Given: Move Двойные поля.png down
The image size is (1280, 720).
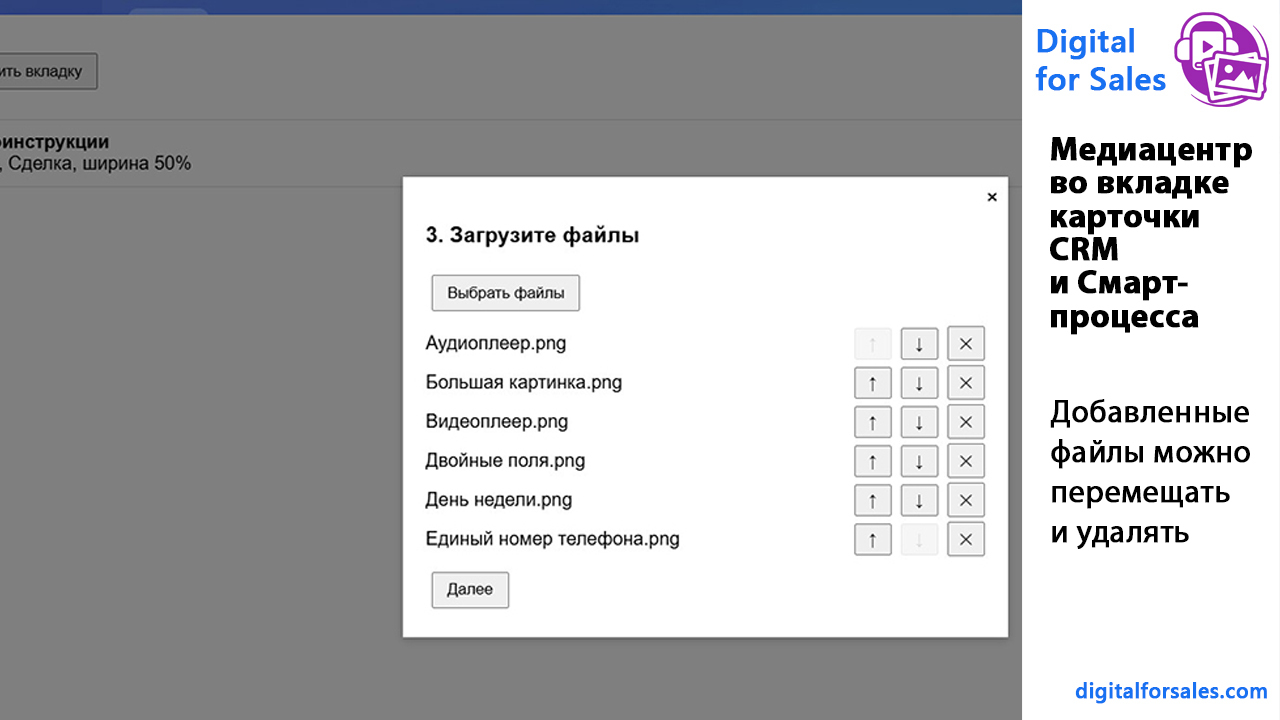Looking at the screenshot, I should (x=919, y=460).
